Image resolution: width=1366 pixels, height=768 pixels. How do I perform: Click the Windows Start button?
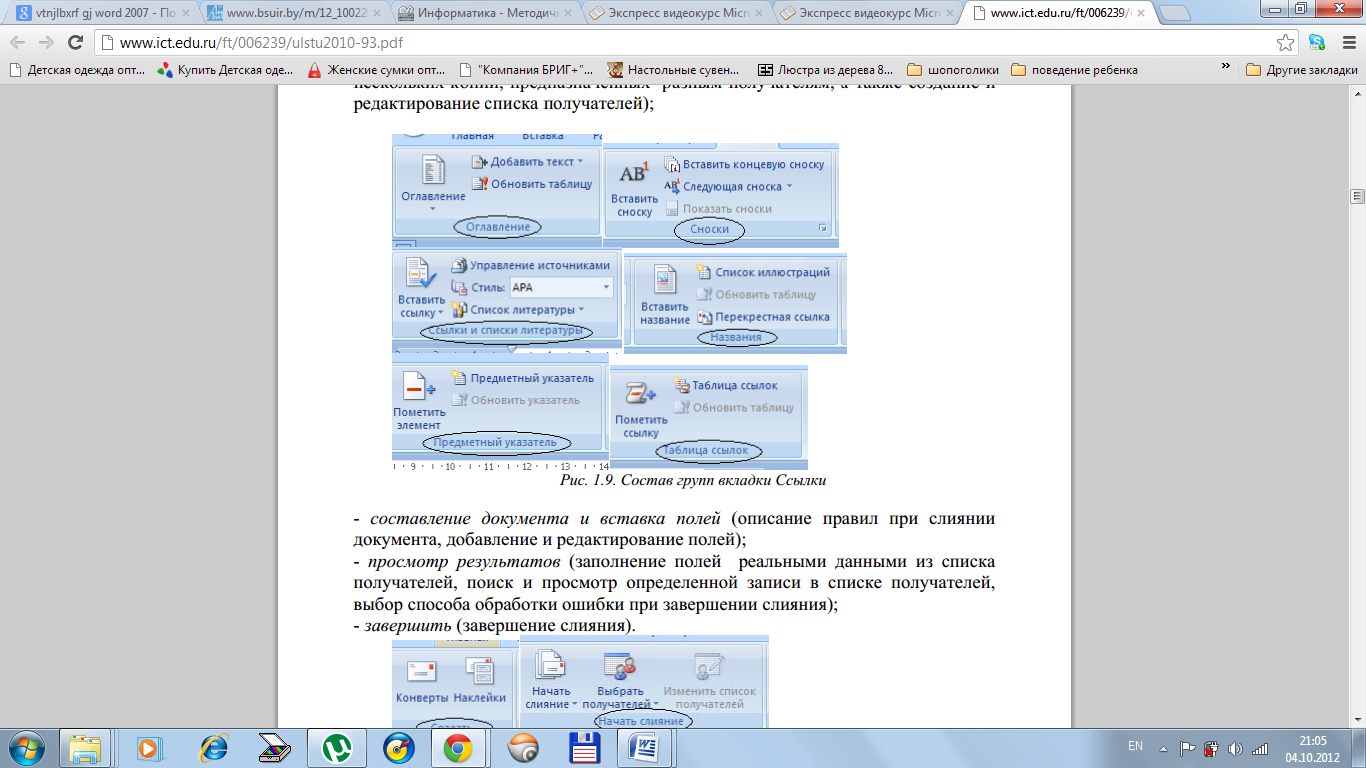(27, 747)
